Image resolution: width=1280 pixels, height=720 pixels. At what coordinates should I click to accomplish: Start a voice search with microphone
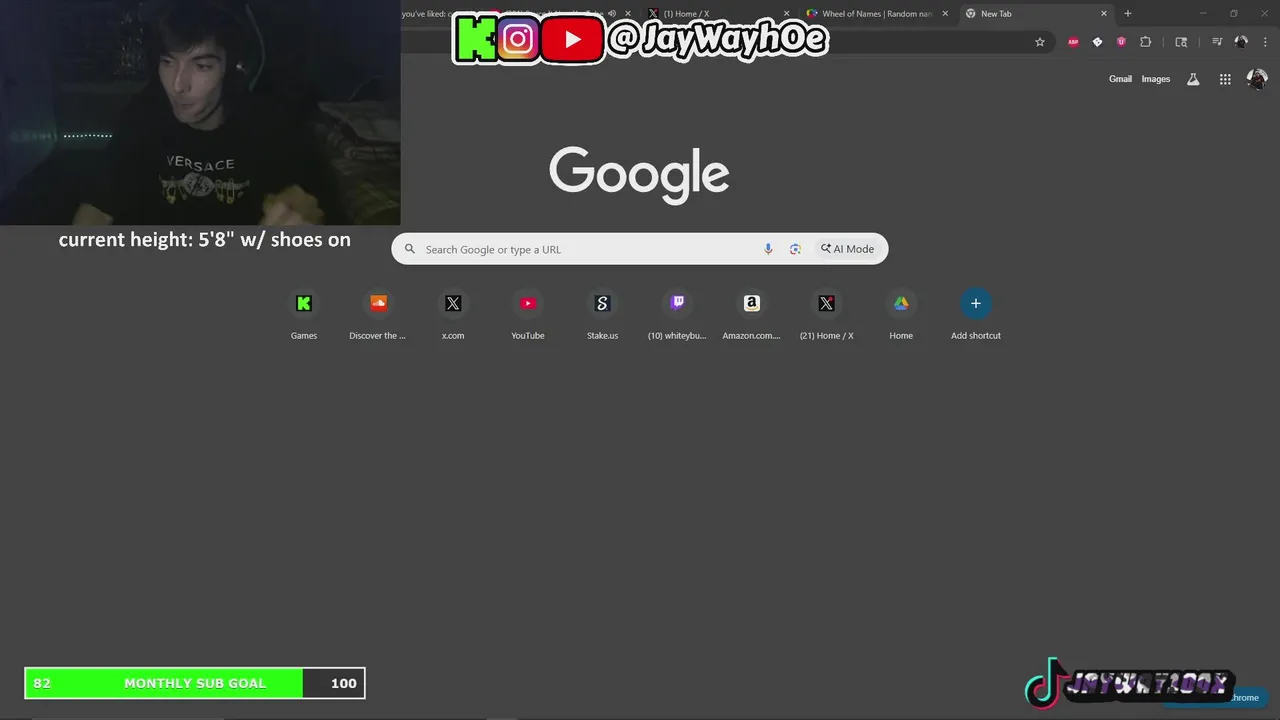(x=768, y=249)
